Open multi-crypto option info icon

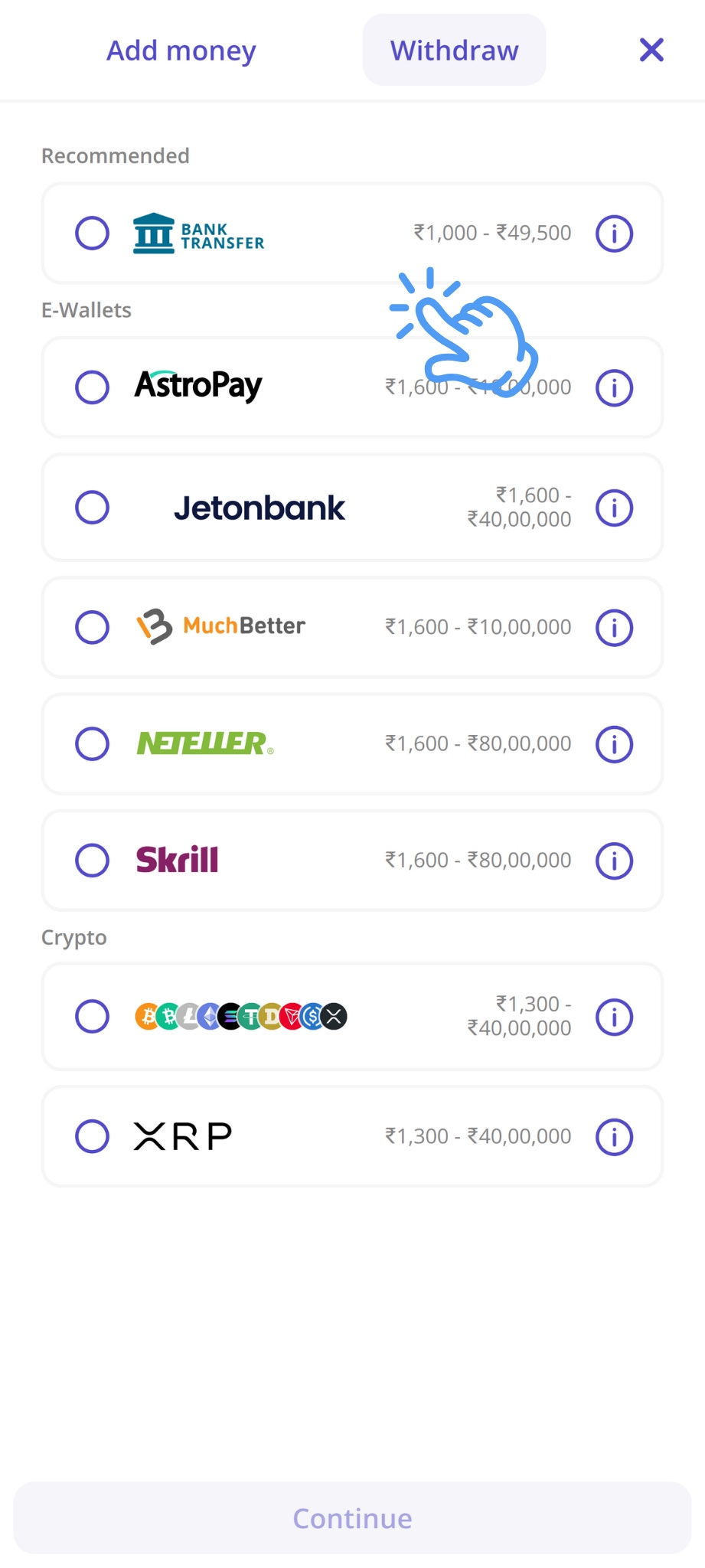(x=614, y=1017)
